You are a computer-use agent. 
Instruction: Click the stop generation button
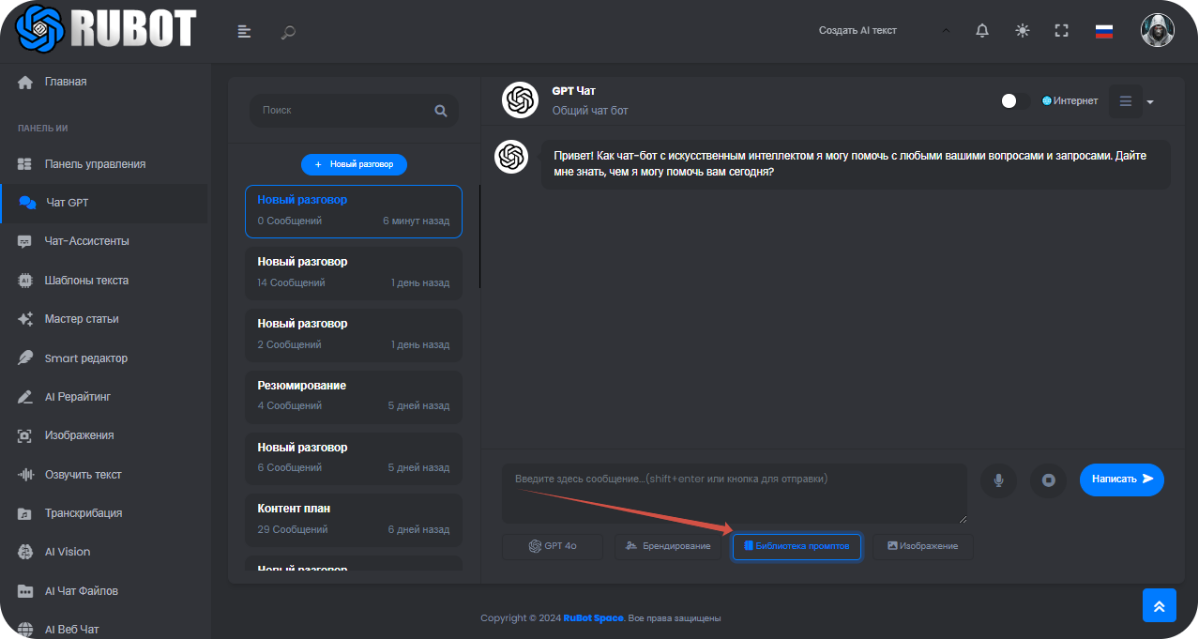pyautogui.click(x=1048, y=480)
